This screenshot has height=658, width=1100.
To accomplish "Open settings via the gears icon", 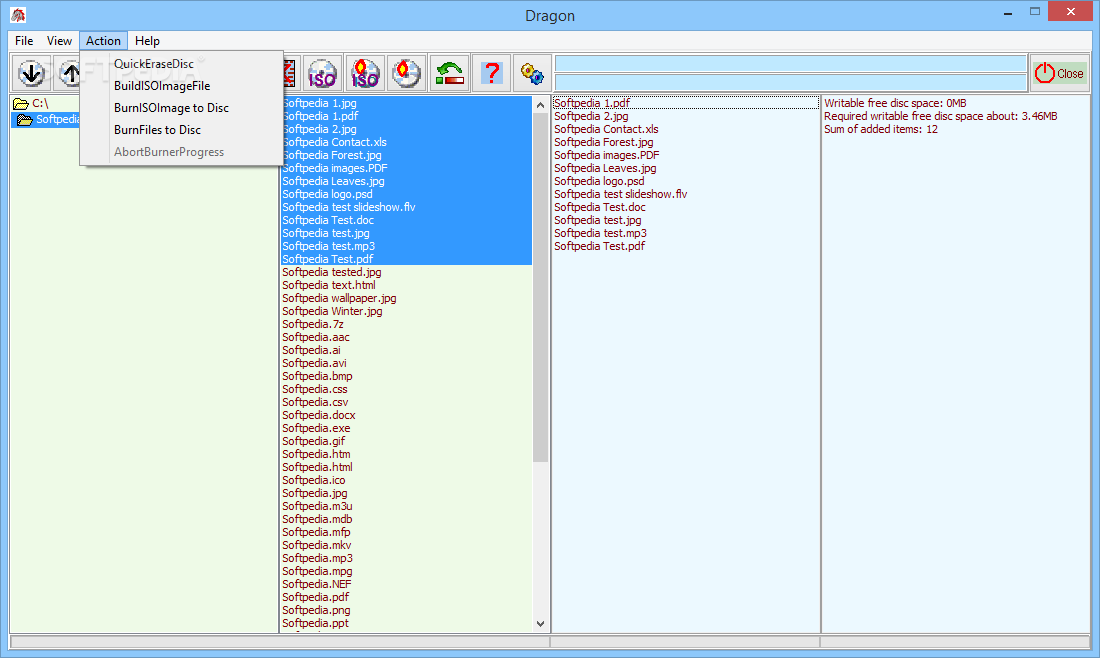I will [532, 73].
